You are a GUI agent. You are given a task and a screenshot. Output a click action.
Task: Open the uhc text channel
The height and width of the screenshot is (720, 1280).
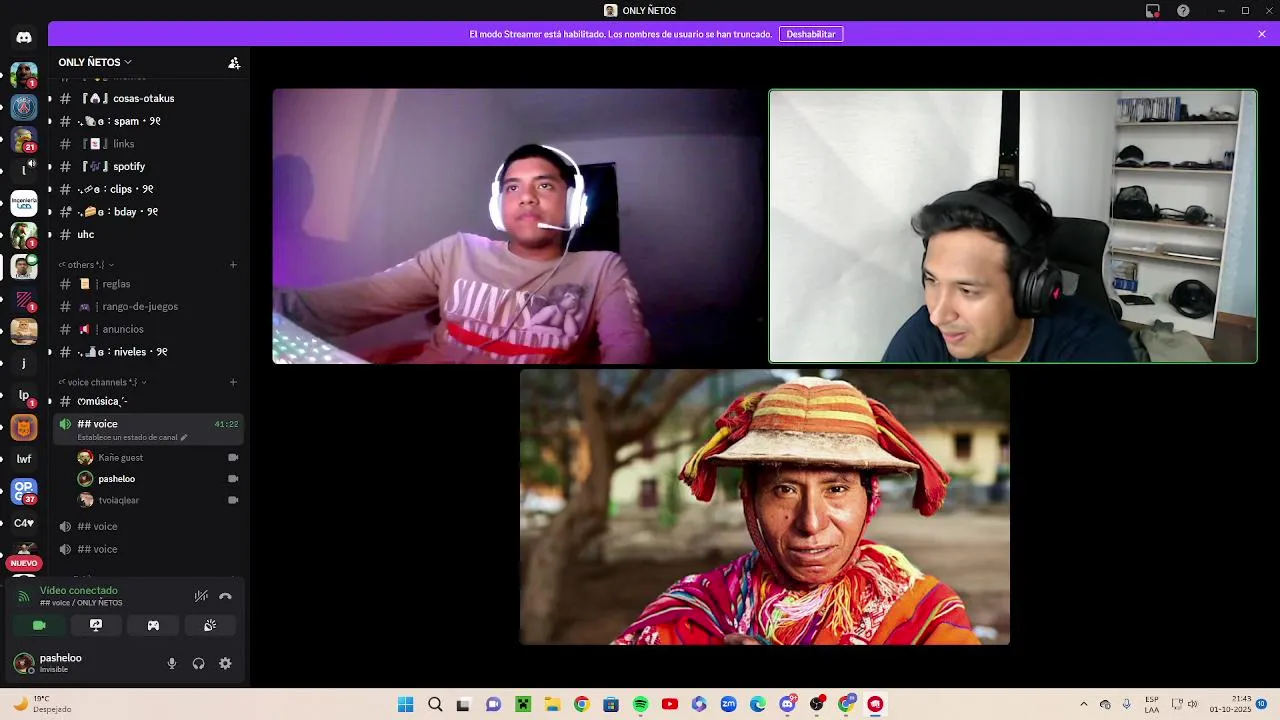pos(147,234)
